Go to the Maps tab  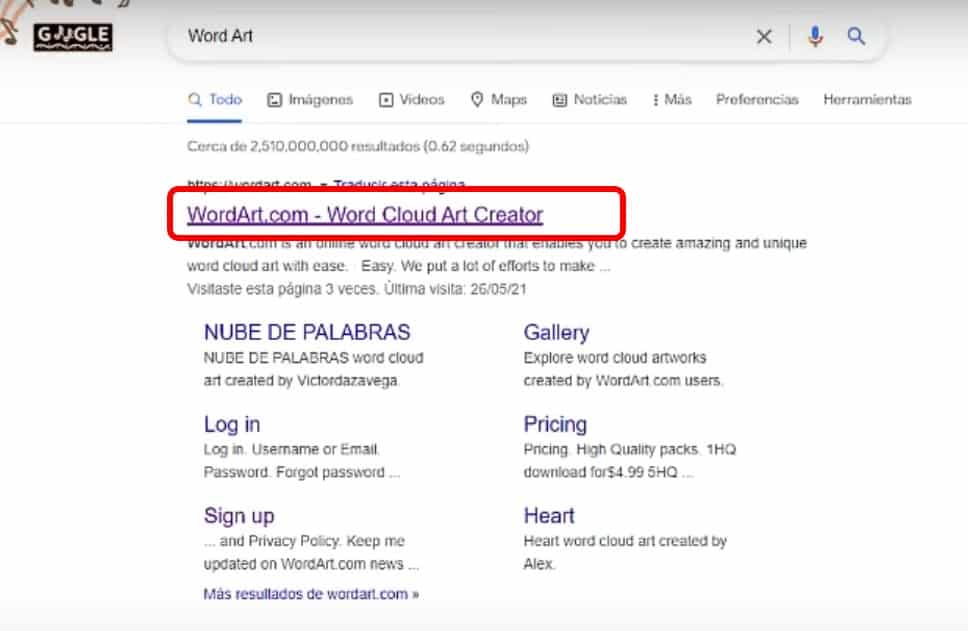498,100
